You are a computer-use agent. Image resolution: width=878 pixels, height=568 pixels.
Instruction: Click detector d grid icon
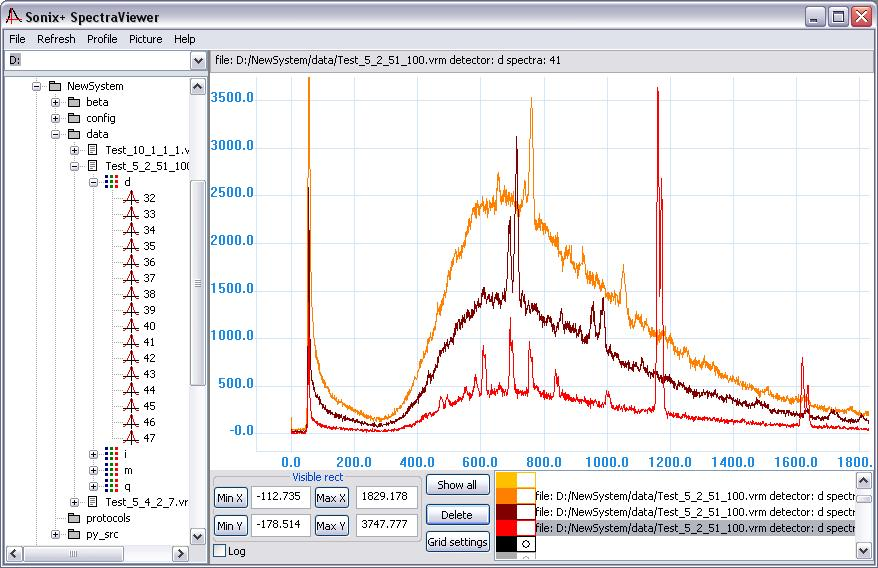[112, 181]
